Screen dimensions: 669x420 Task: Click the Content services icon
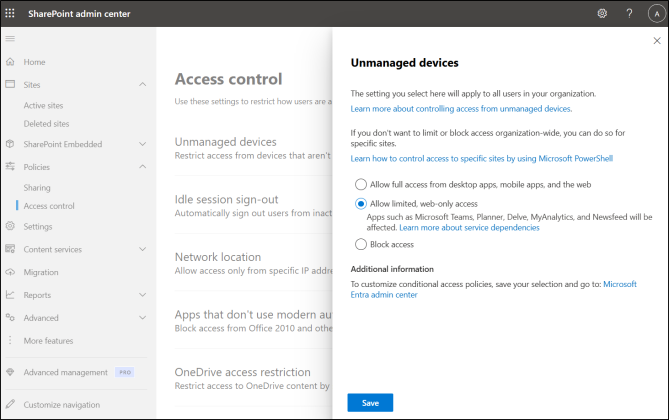pos(10,248)
